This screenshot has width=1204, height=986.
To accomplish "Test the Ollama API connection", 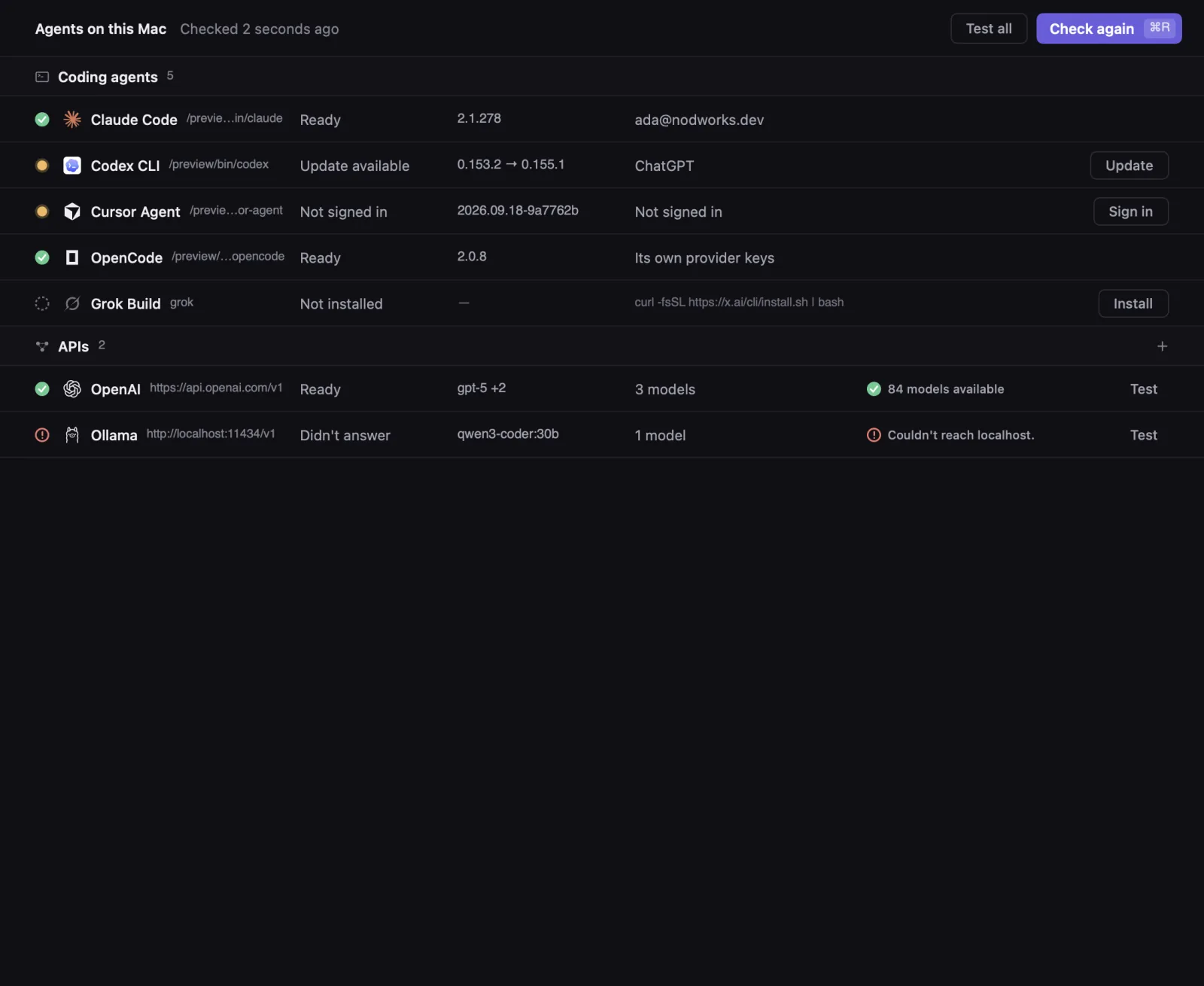I will coord(1143,435).
